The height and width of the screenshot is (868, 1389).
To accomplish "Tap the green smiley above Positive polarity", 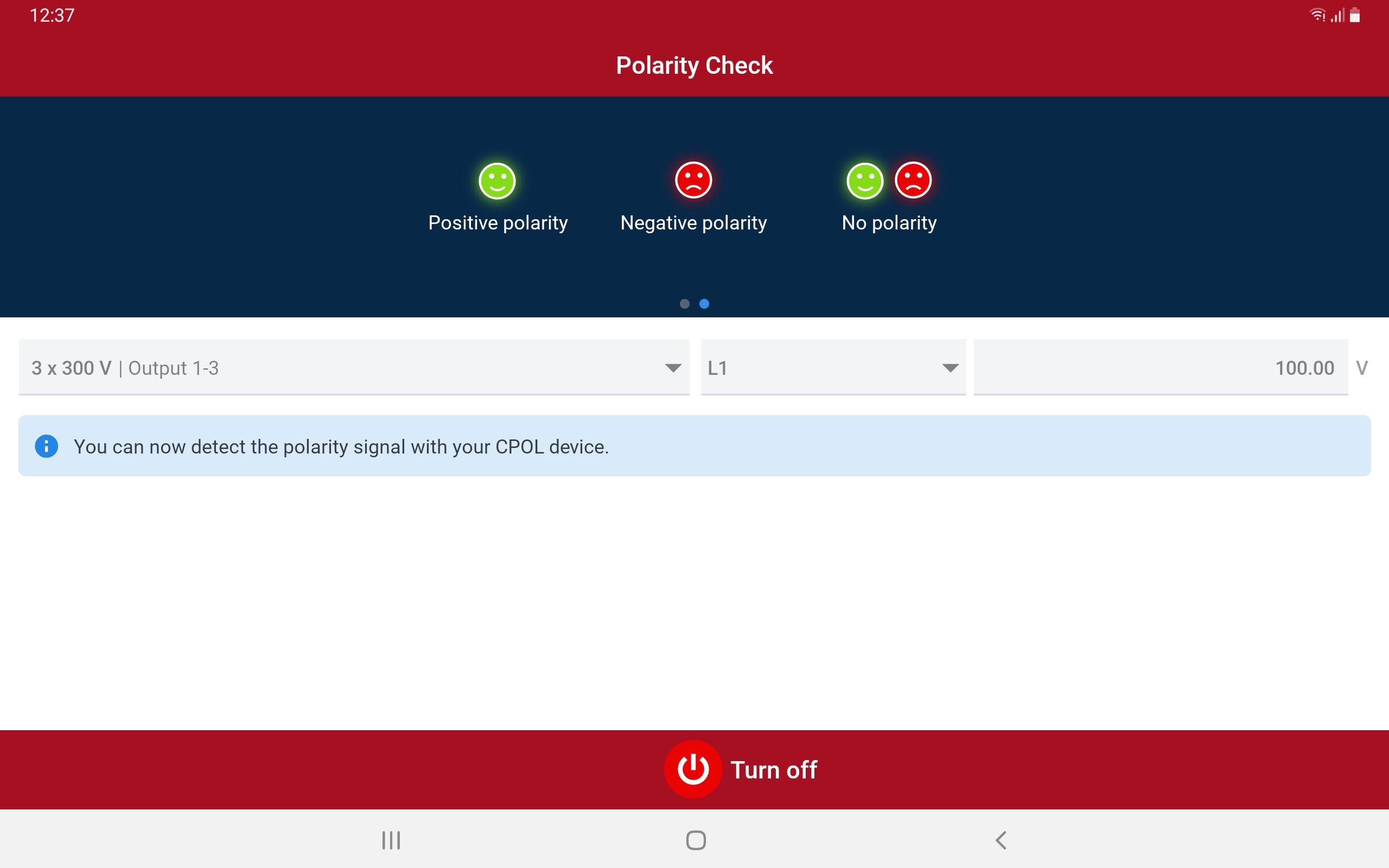I will pos(497,181).
